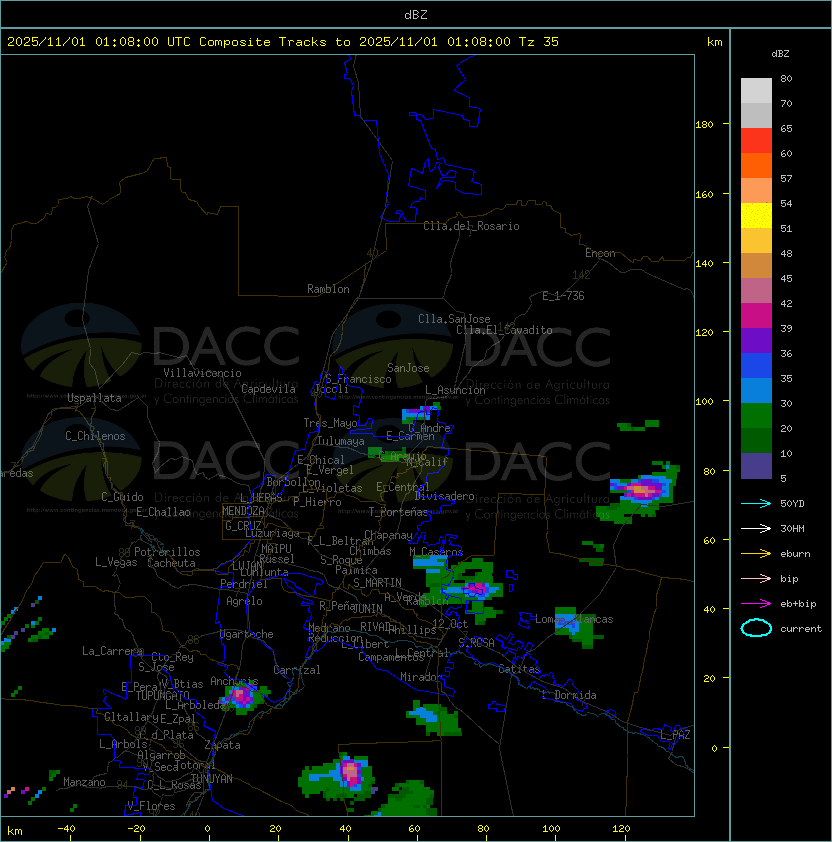Click the 'dBZ' heading above the color scale
The height and width of the screenshot is (842, 832).
click(x=780, y=54)
